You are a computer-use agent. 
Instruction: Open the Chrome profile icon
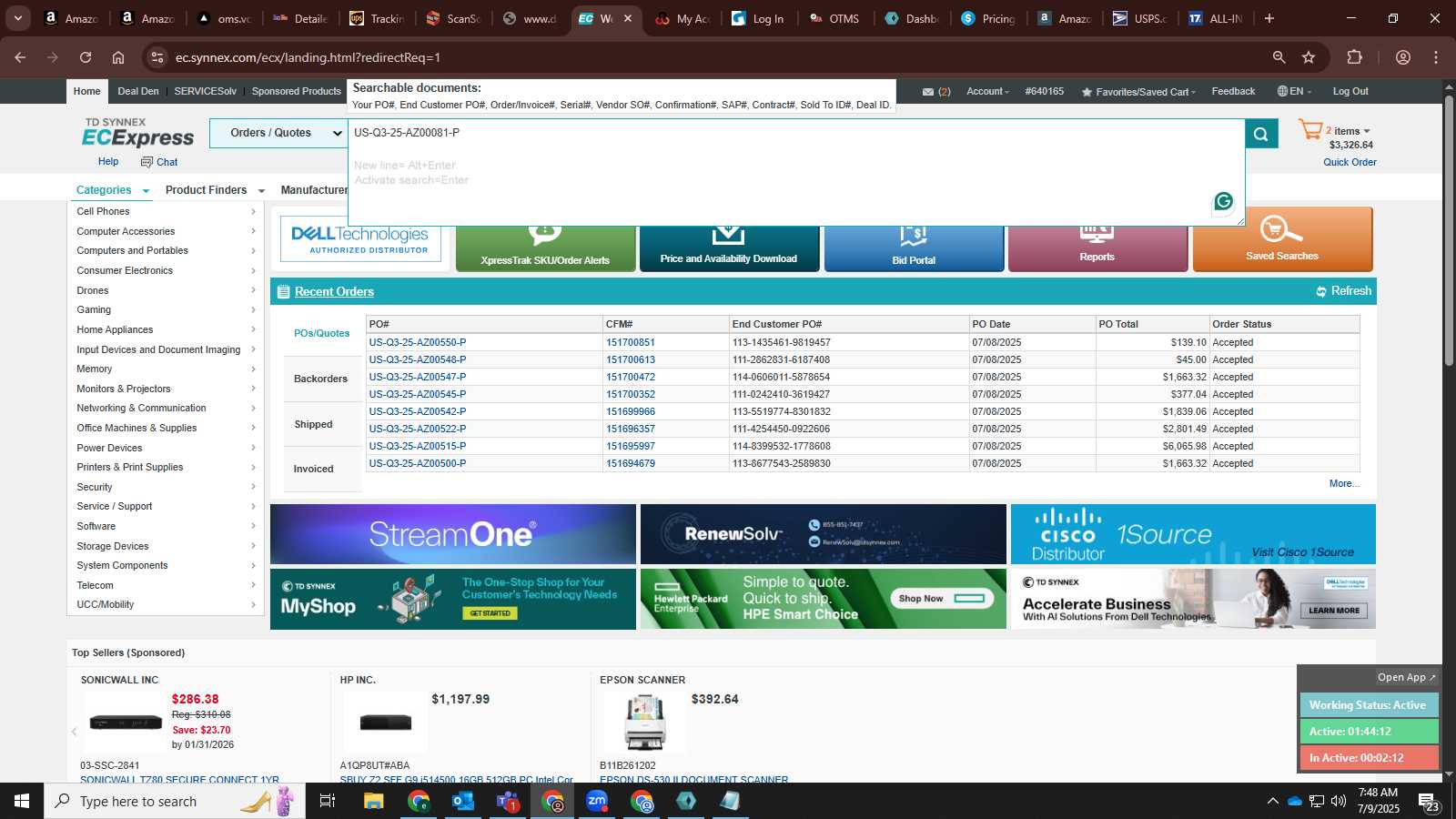coord(1403,57)
